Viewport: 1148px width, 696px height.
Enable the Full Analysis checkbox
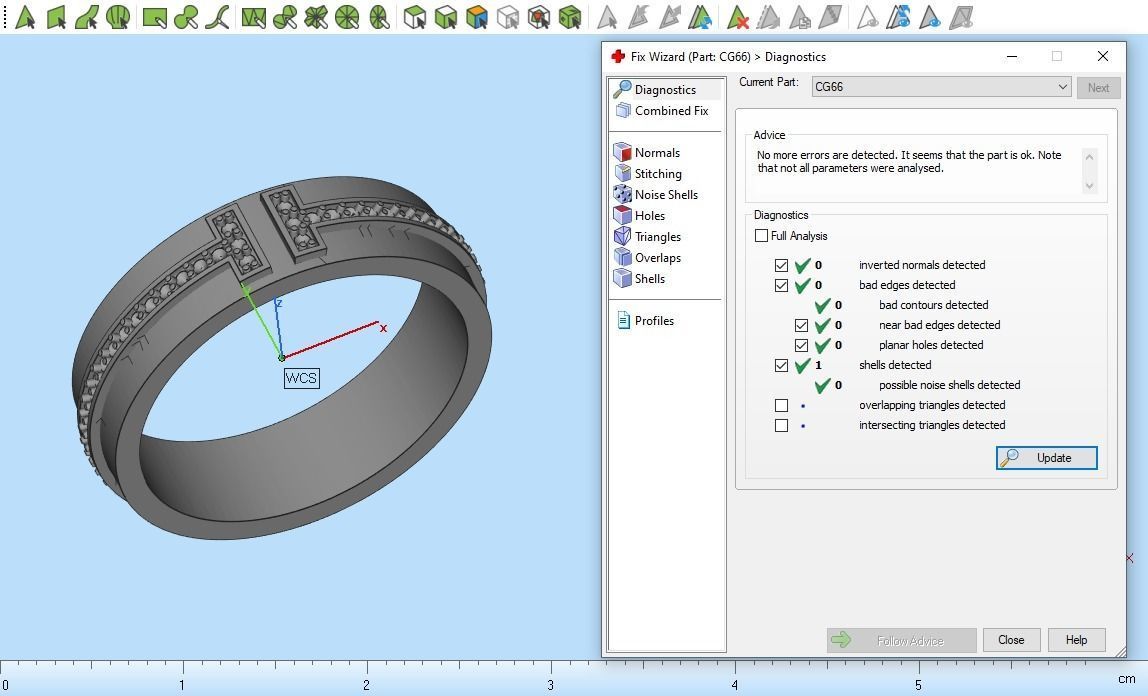pyautogui.click(x=761, y=236)
